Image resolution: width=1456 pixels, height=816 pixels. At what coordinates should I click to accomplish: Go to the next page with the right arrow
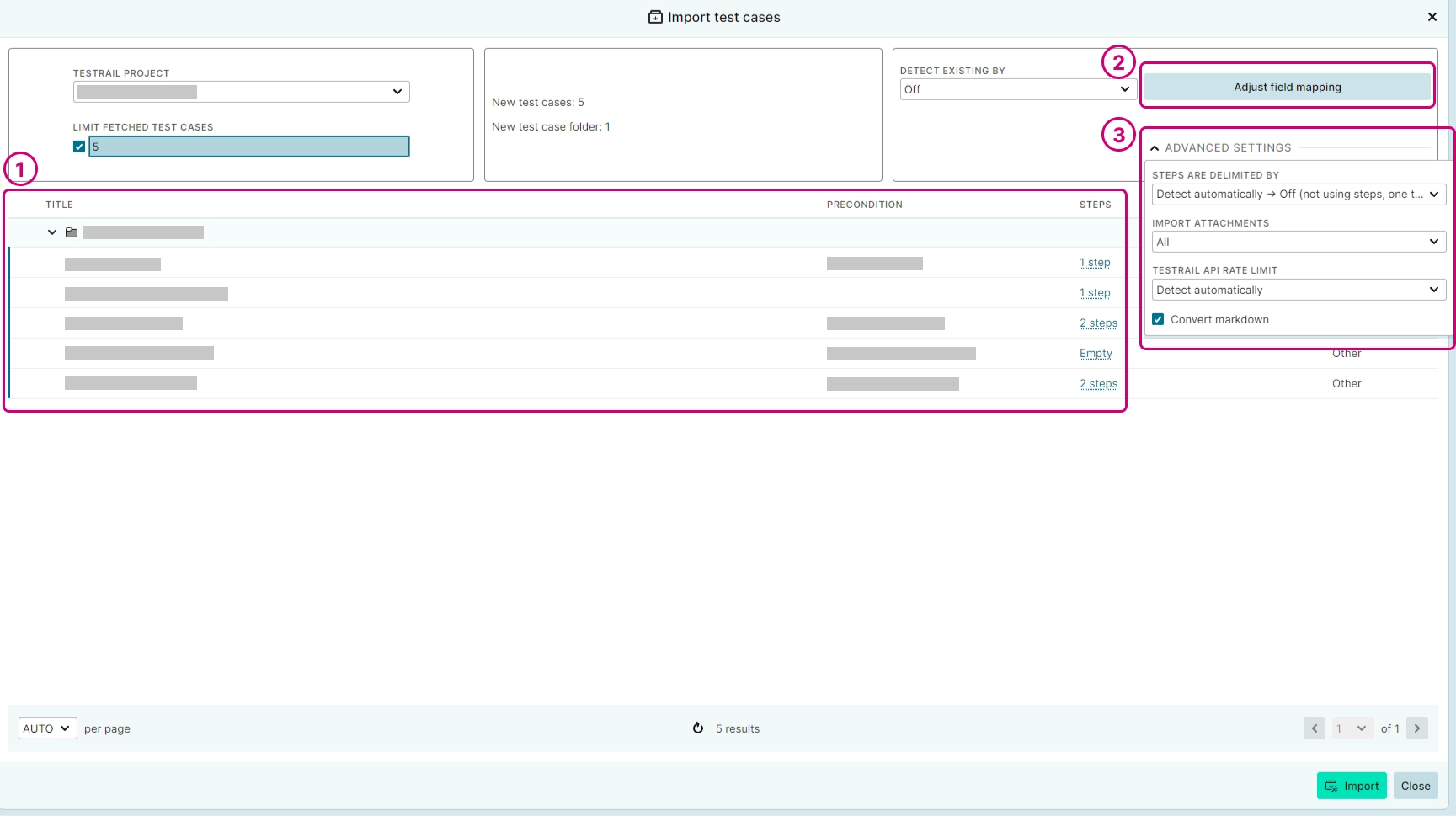(x=1417, y=728)
